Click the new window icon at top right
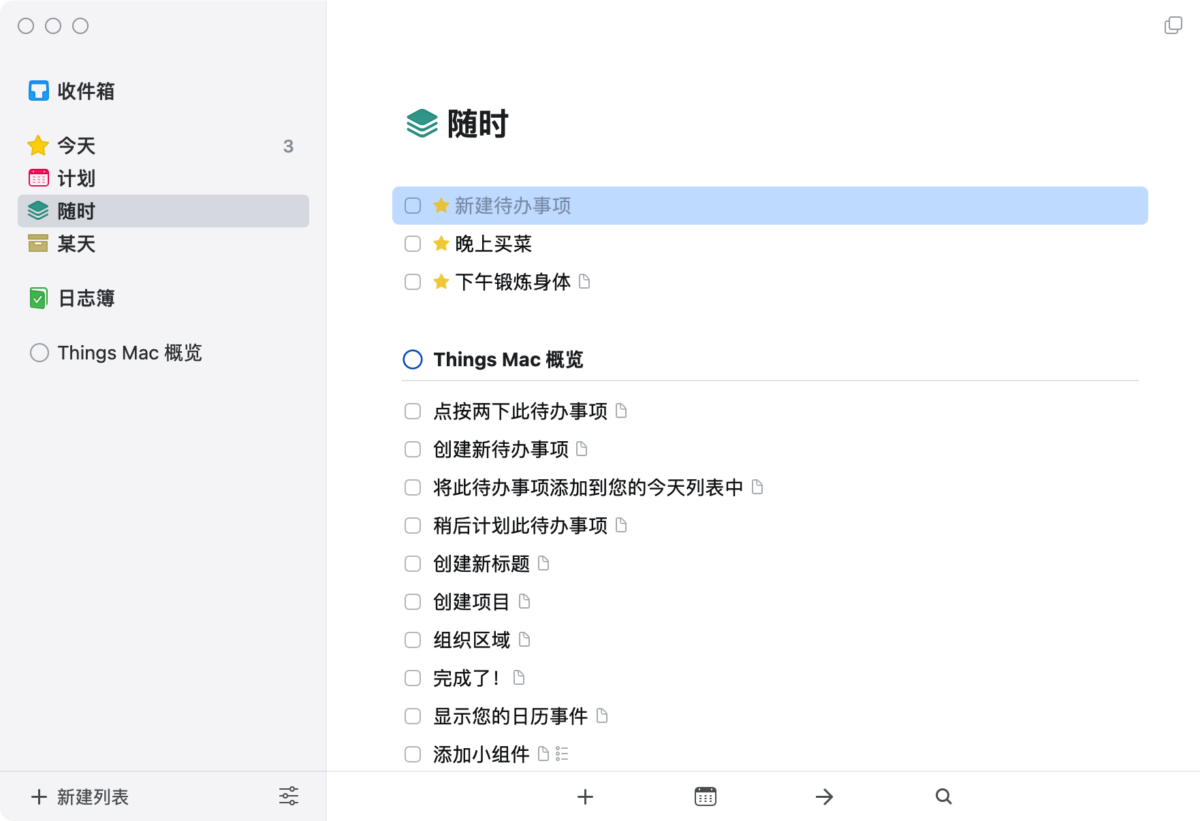The height and width of the screenshot is (821, 1200). (1174, 25)
